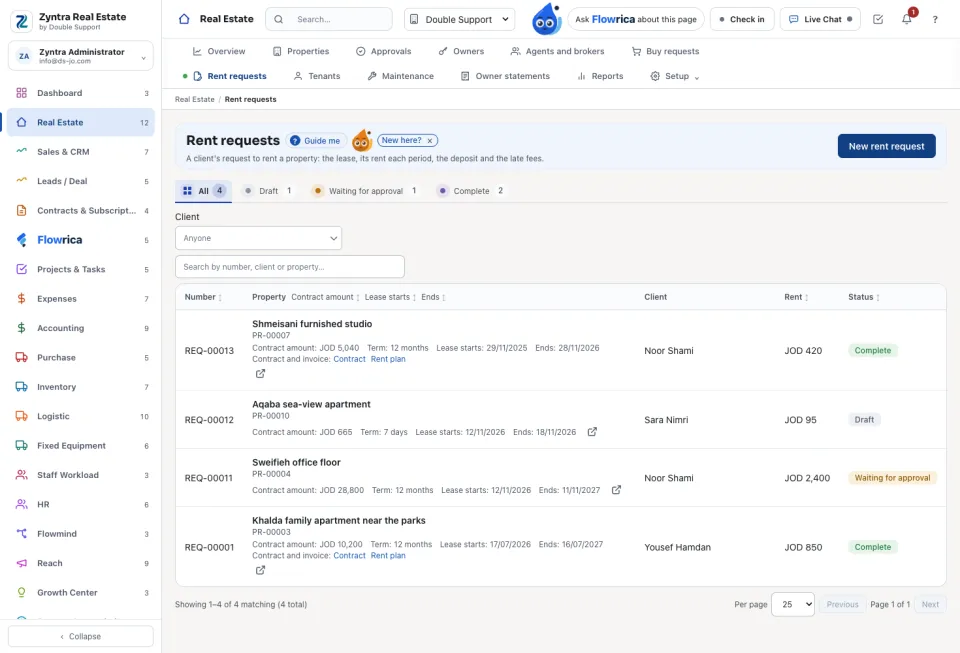Viewport: 960px width, 653px height.
Task: Open Contract link for REQ-00013
Action: 349,359
